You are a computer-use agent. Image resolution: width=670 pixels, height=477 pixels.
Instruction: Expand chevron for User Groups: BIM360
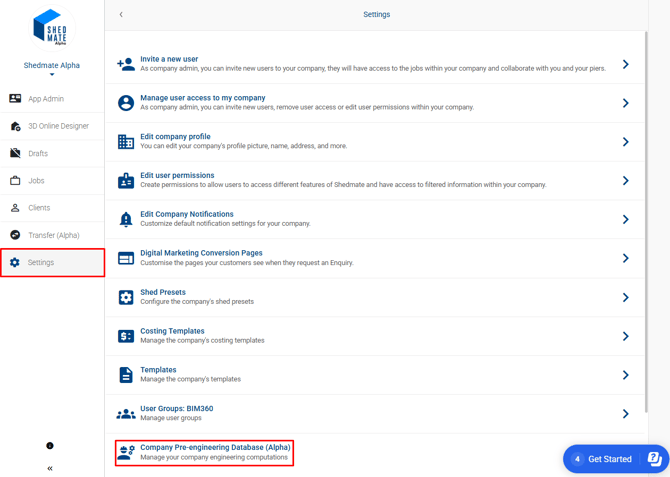626,414
